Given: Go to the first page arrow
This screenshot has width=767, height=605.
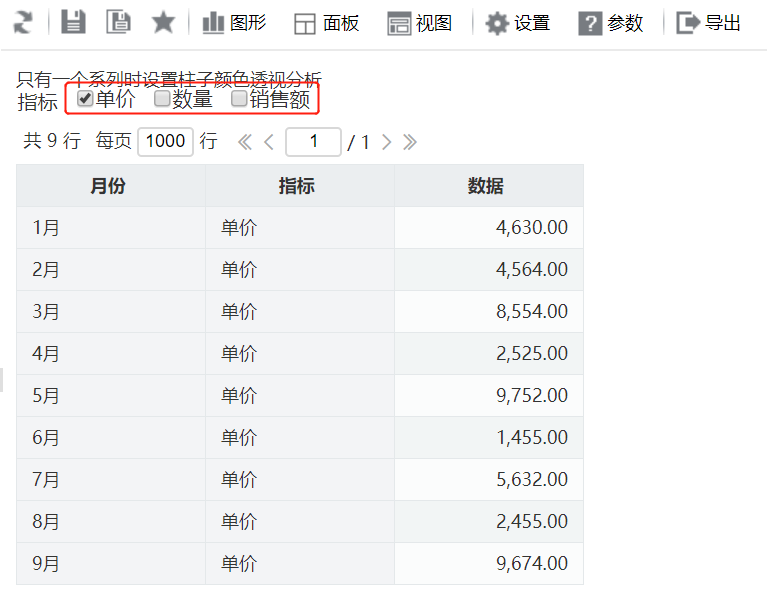Looking at the screenshot, I should point(245,142).
